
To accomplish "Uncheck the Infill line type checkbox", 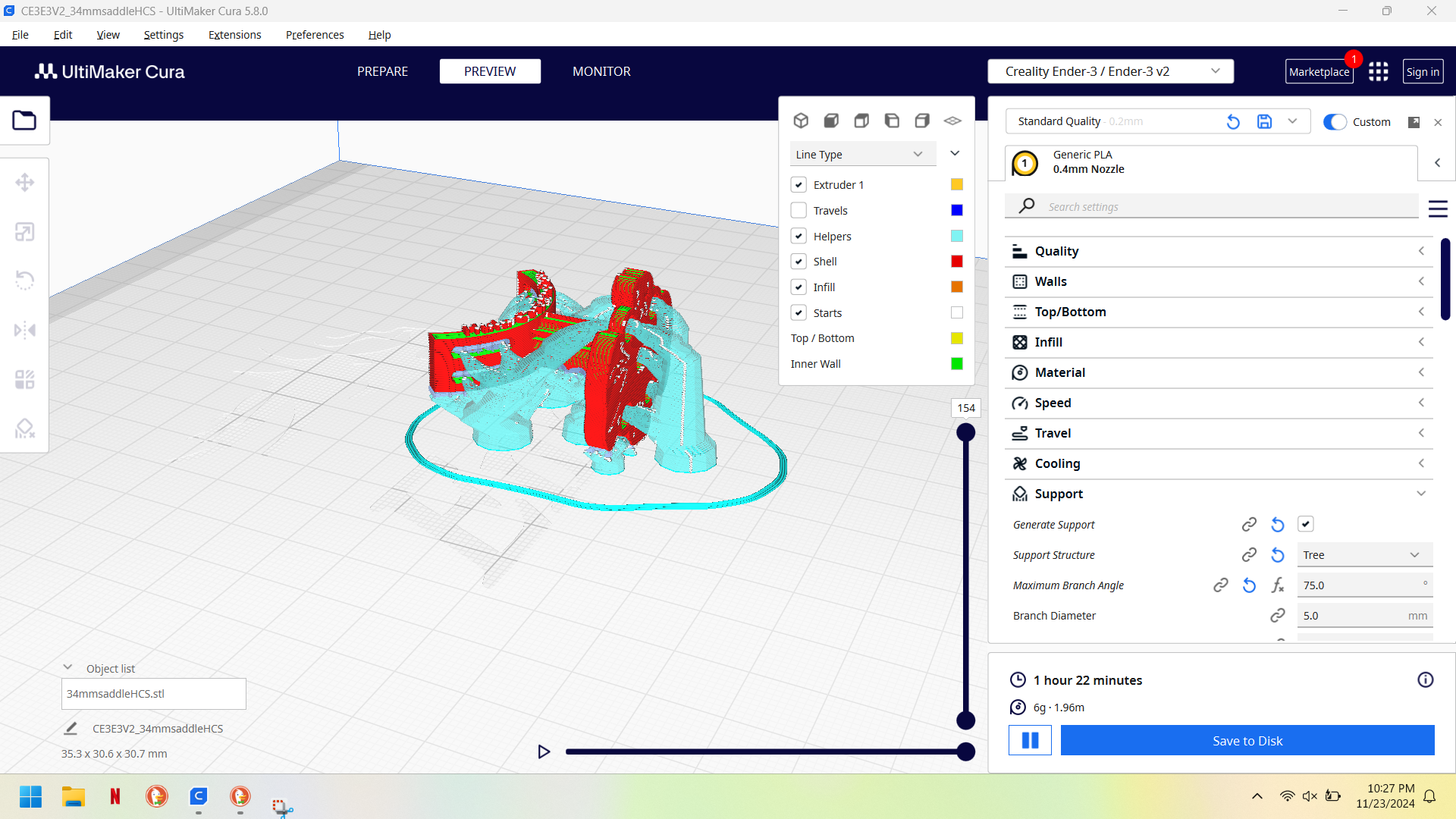I will click(799, 287).
